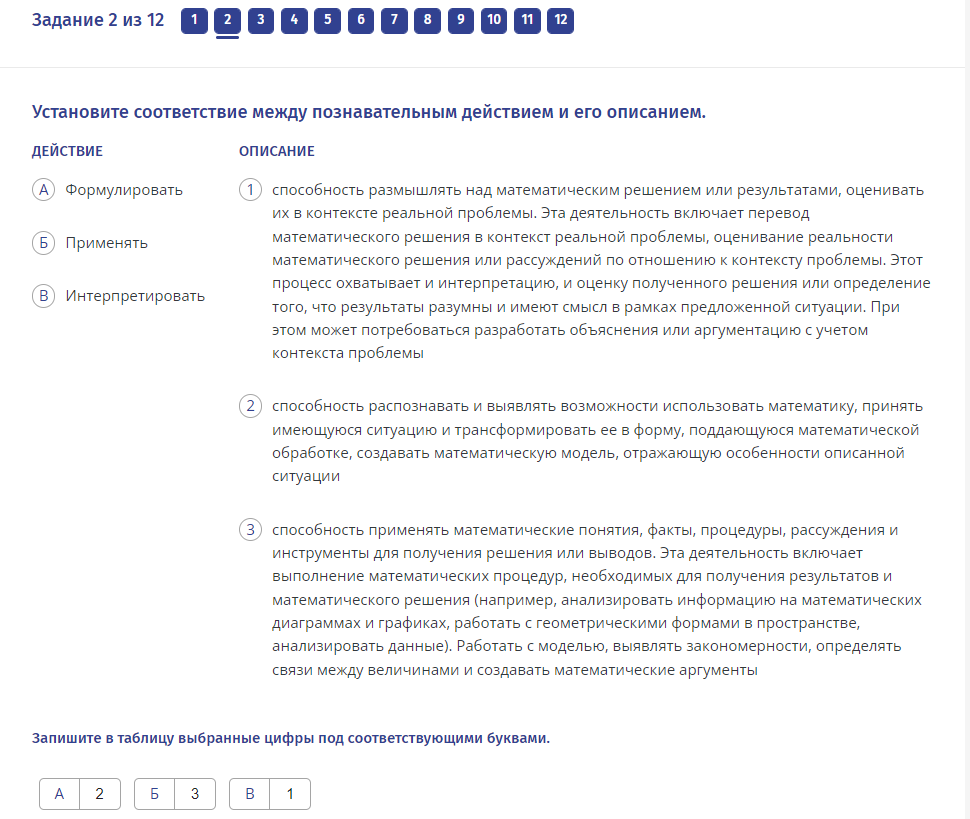Click the circled letter Б marker

43,243
